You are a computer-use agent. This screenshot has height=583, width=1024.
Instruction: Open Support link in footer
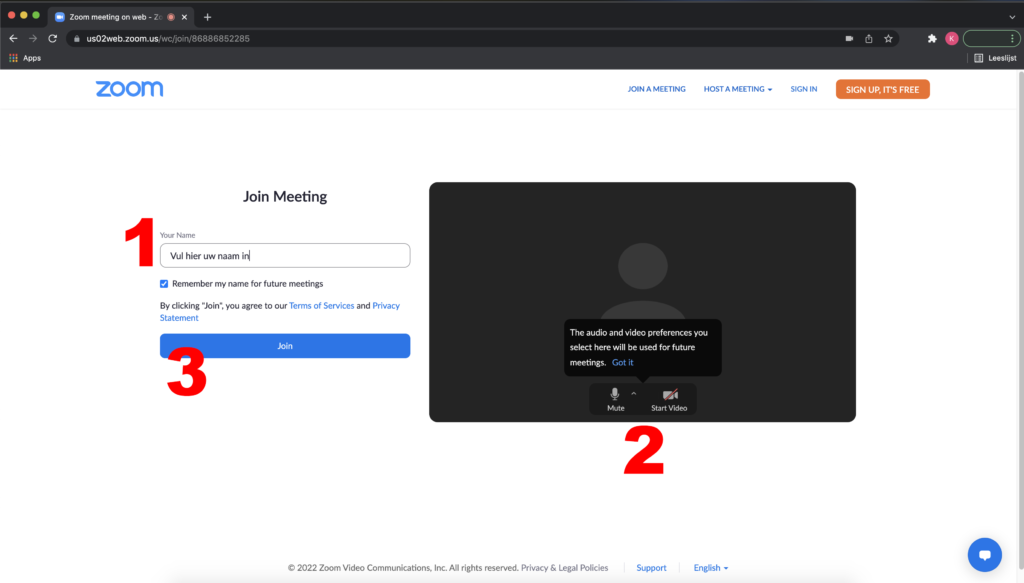pyautogui.click(x=651, y=568)
